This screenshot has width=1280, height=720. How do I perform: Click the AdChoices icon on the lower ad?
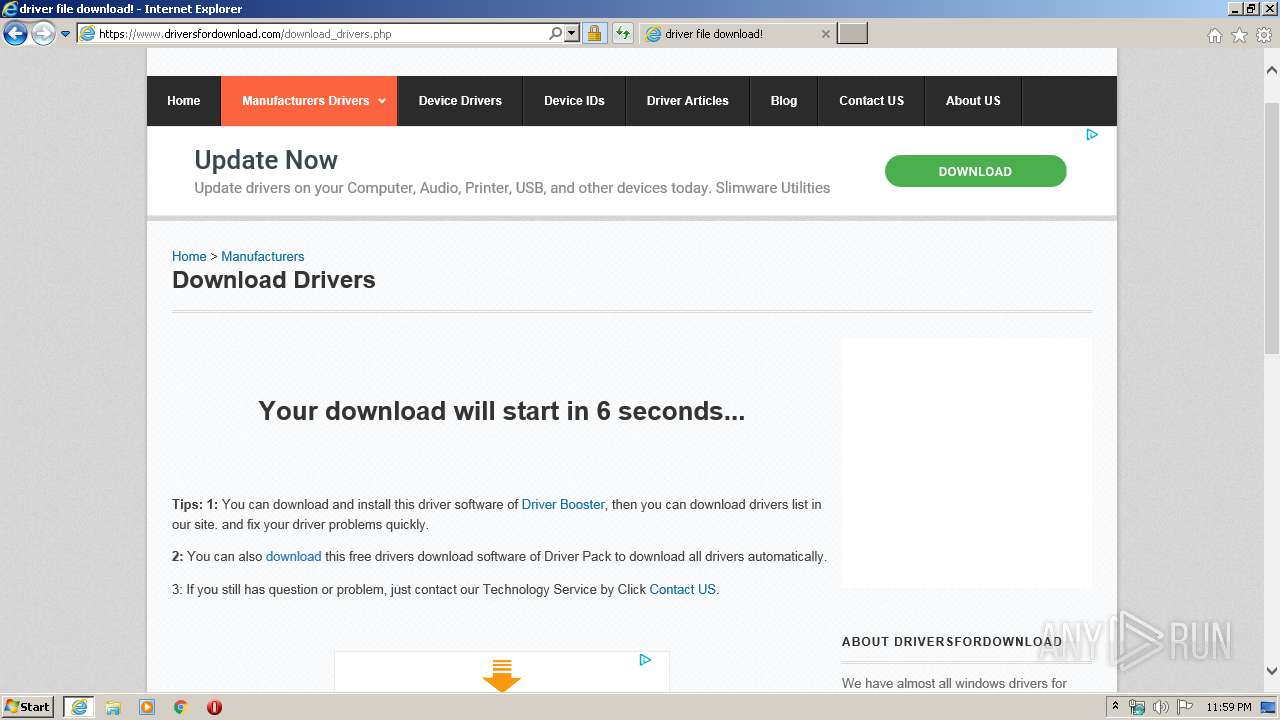pyautogui.click(x=645, y=659)
